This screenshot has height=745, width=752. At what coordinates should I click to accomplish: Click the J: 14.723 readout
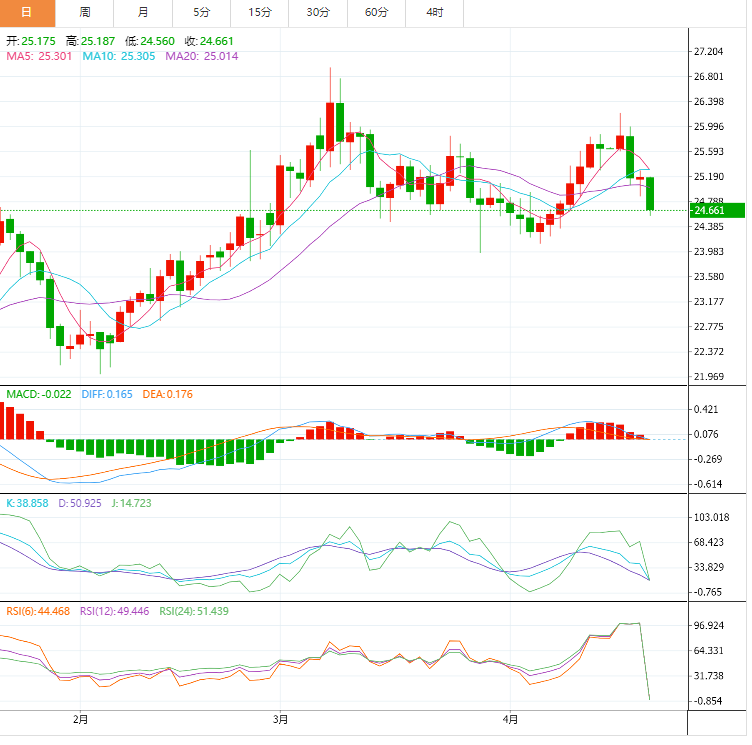click(131, 503)
